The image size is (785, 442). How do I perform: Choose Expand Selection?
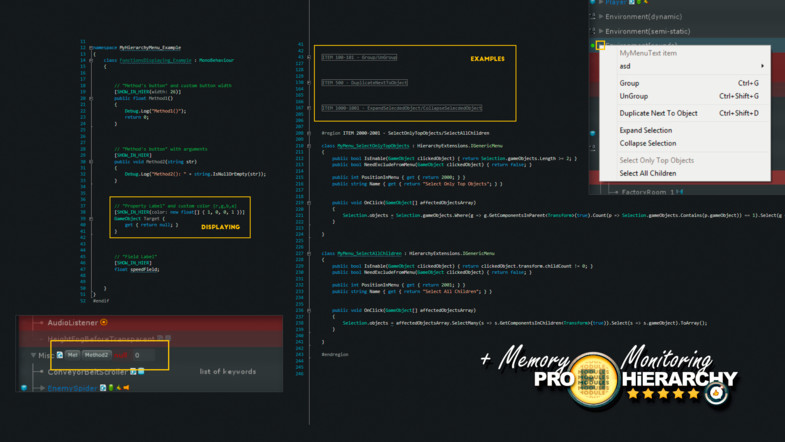(685, 130)
